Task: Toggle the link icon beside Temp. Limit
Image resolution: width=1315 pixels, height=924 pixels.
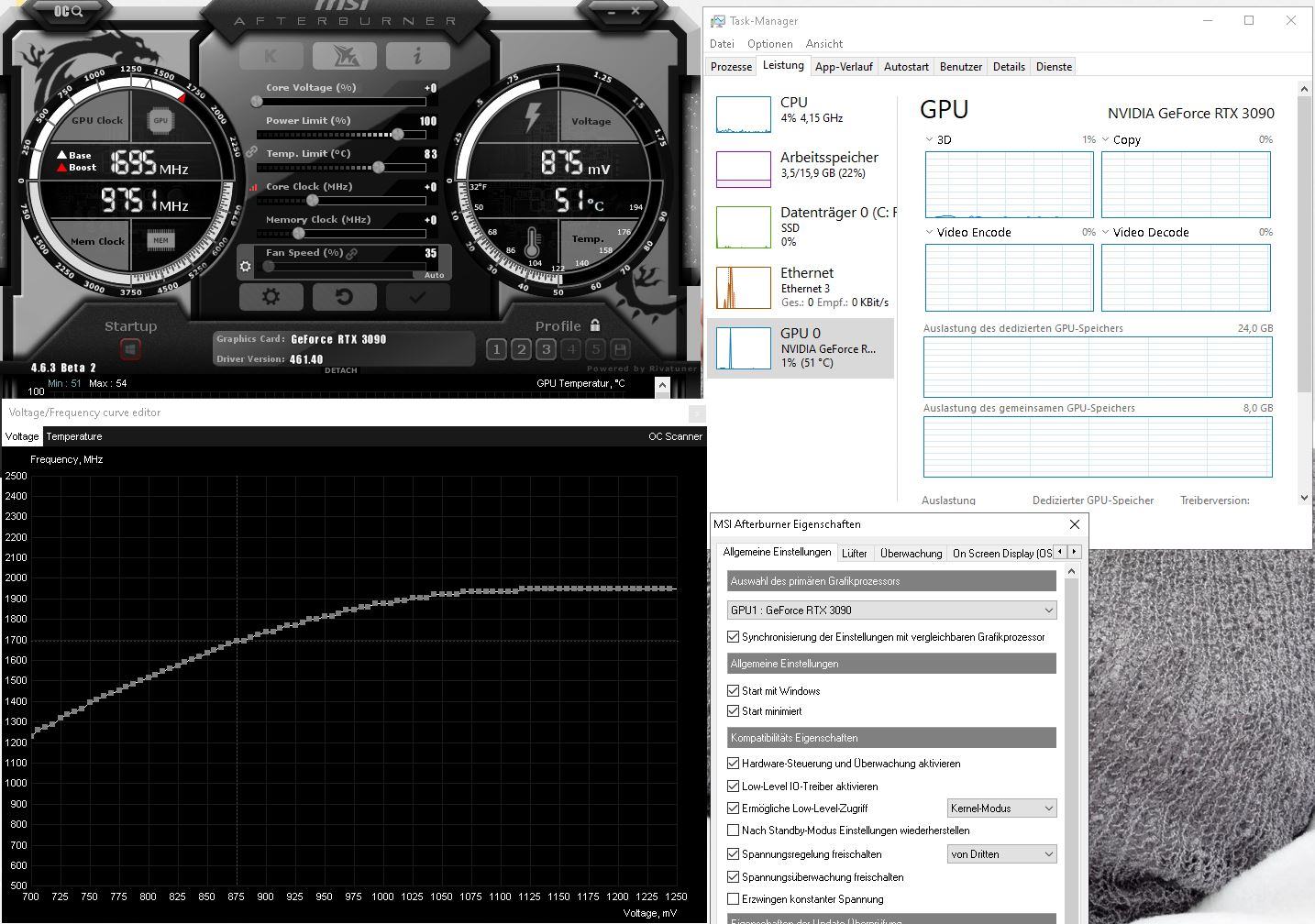Action: pos(251,152)
